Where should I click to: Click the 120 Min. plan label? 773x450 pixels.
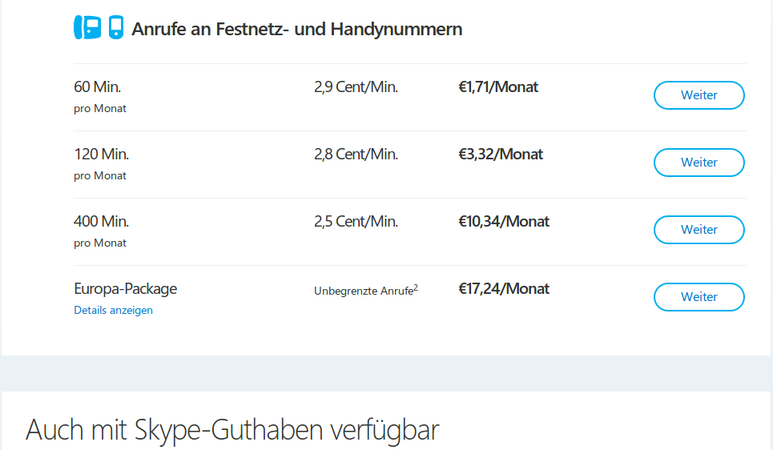click(x=101, y=154)
